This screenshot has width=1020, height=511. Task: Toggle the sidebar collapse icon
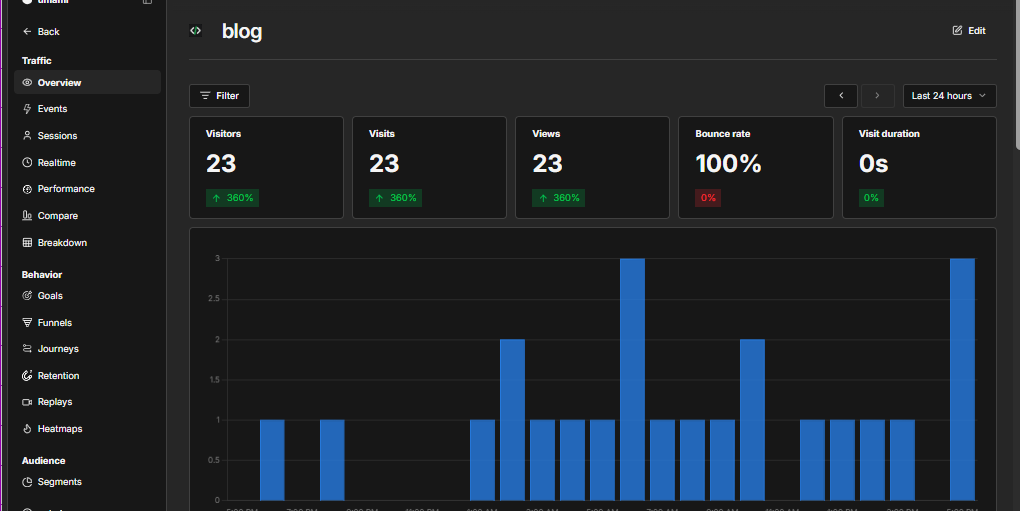(148, 2)
